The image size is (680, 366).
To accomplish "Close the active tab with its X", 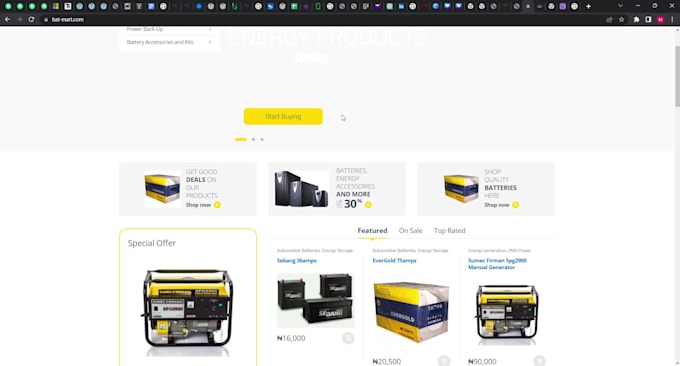I will click(x=528, y=7).
